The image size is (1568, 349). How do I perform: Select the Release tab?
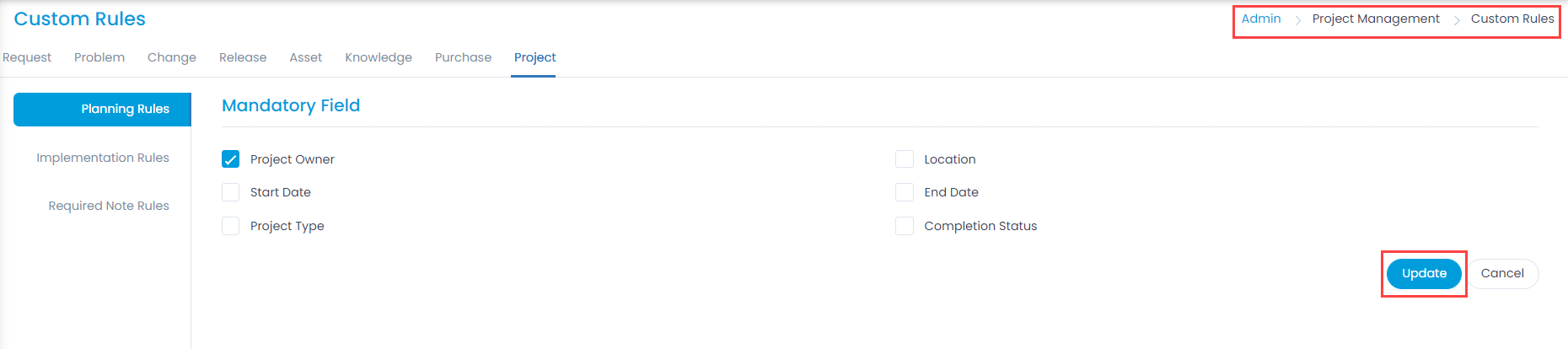coord(243,57)
